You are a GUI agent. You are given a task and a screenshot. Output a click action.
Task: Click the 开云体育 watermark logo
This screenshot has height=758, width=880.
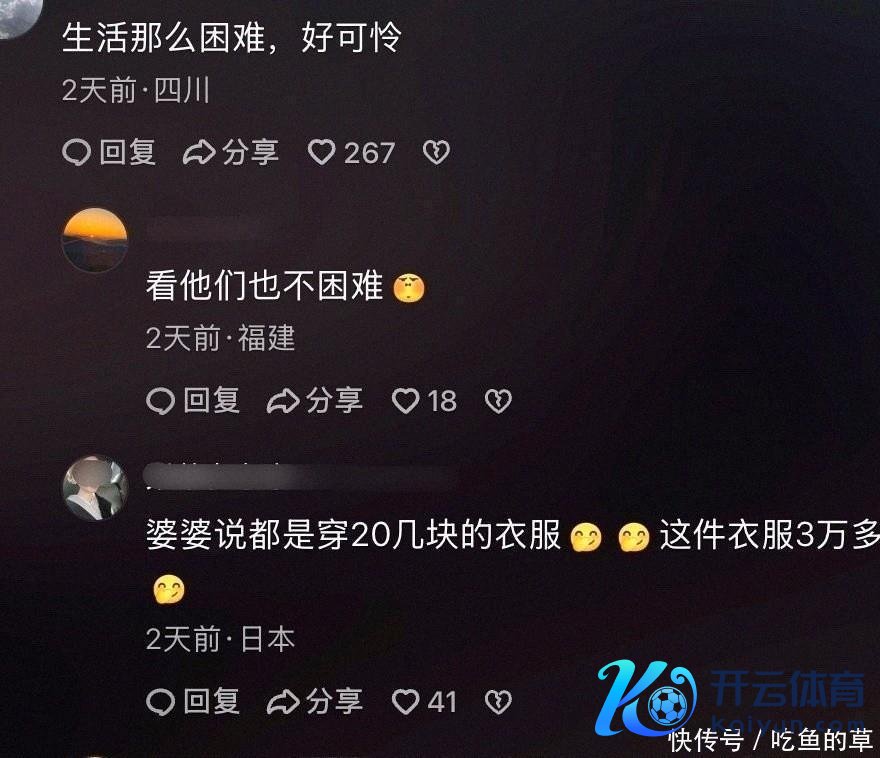[x=730, y=698]
